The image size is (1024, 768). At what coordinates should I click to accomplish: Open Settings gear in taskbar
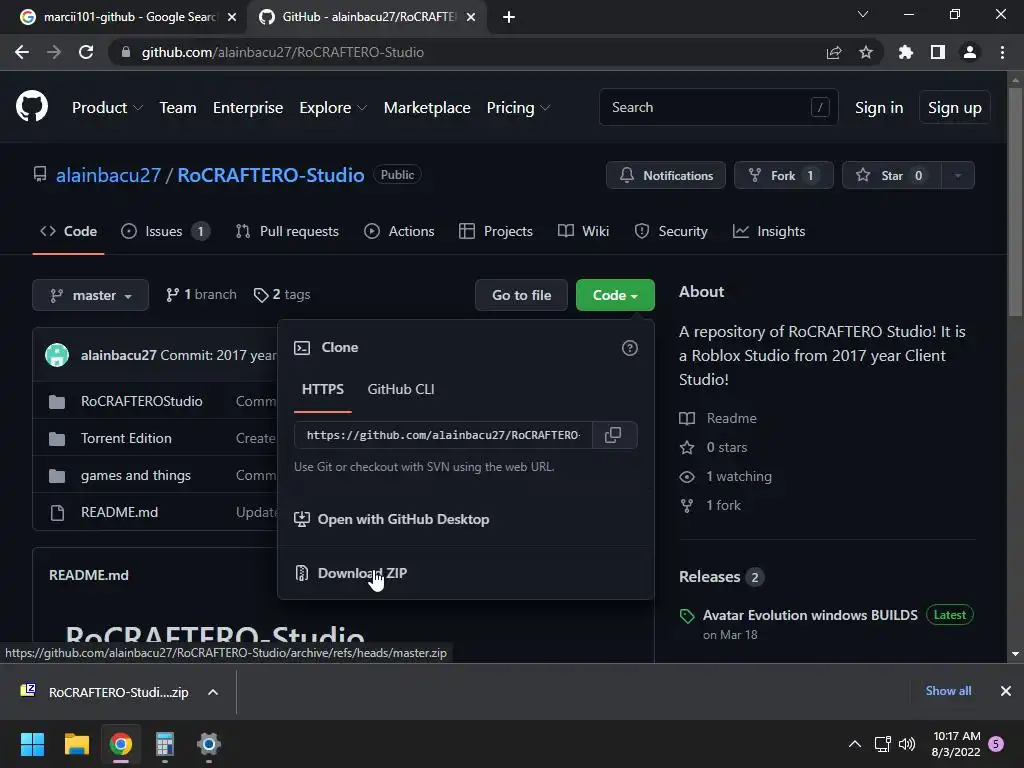[209, 744]
